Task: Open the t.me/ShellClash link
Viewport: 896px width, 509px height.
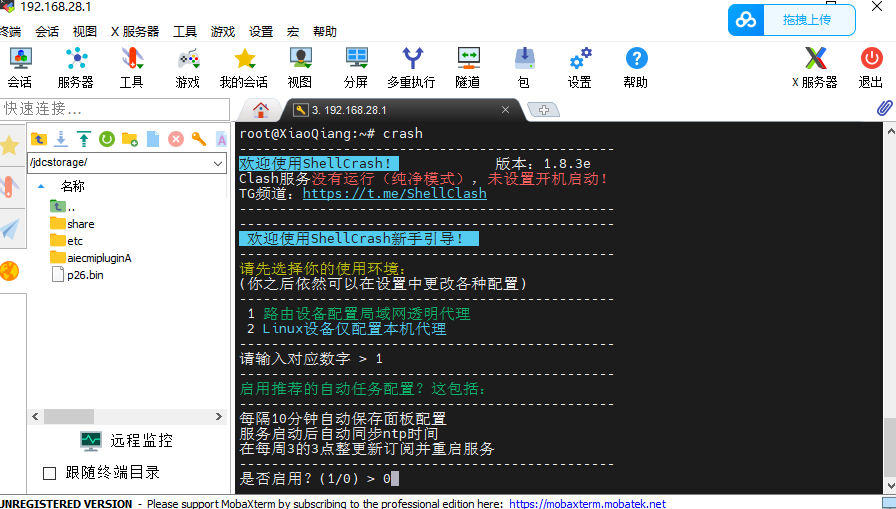Action: [x=394, y=193]
